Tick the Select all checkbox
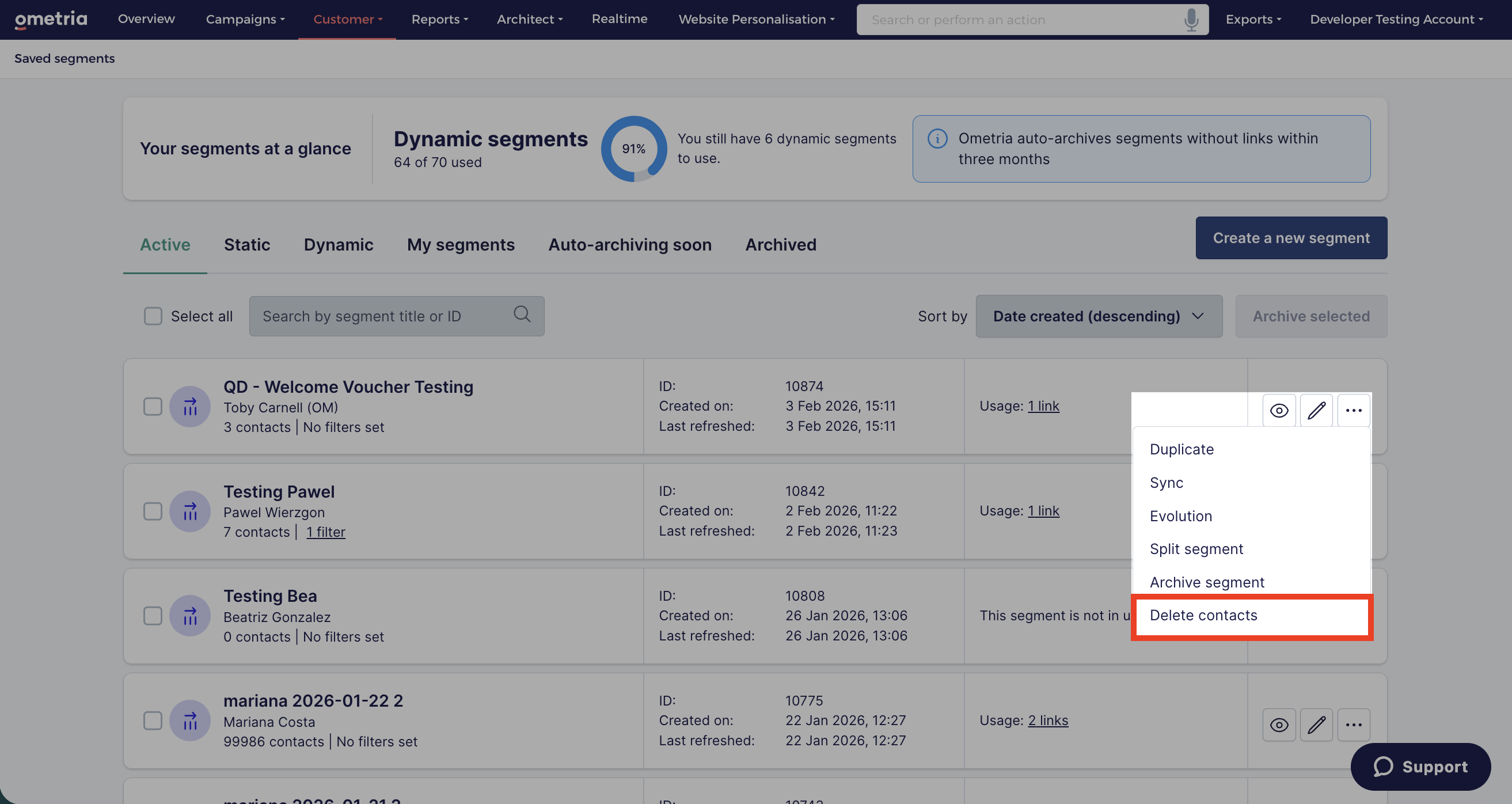 153,316
